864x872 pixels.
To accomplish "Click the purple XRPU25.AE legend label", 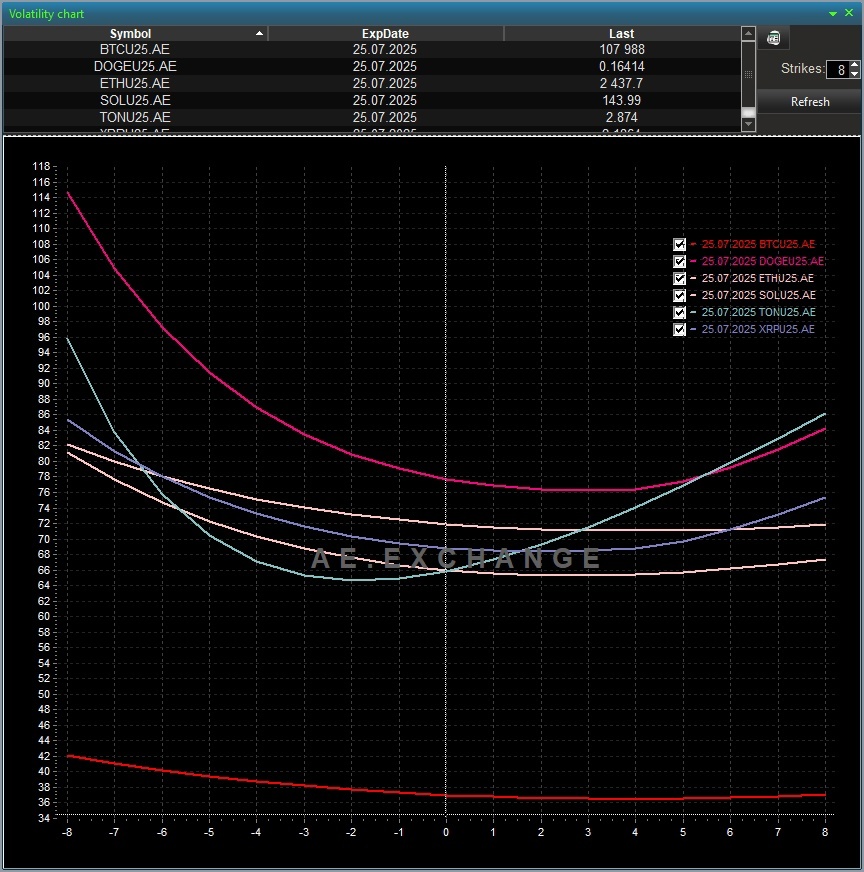I will [x=758, y=329].
